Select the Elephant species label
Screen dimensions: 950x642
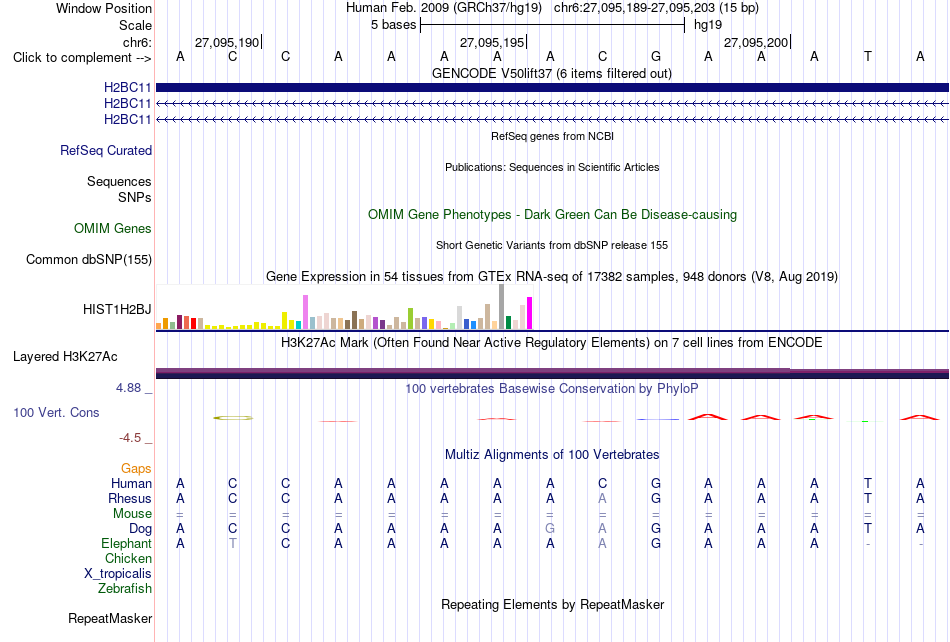tap(126, 543)
